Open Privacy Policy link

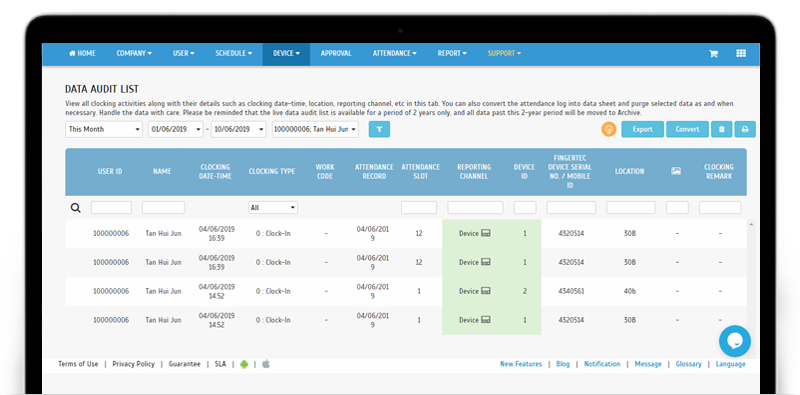coord(134,364)
